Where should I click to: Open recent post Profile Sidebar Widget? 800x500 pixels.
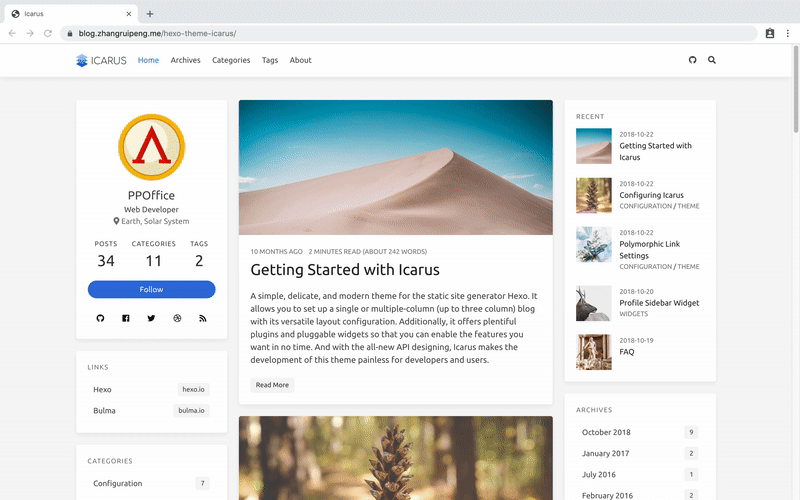pyautogui.click(x=659, y=303)
